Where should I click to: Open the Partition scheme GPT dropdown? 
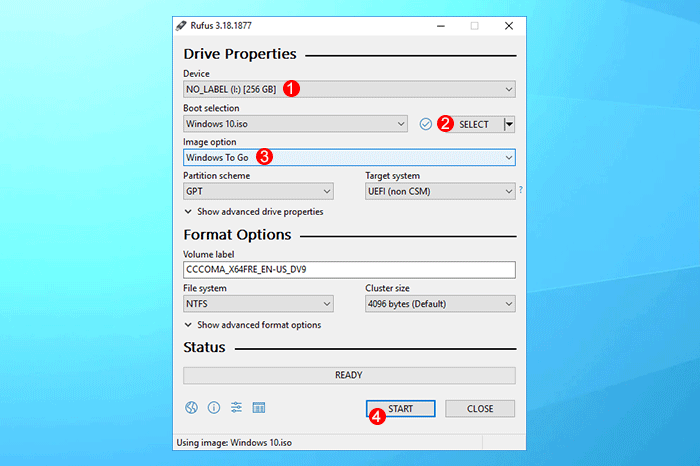pyautogui.click(x=258, y=191)
